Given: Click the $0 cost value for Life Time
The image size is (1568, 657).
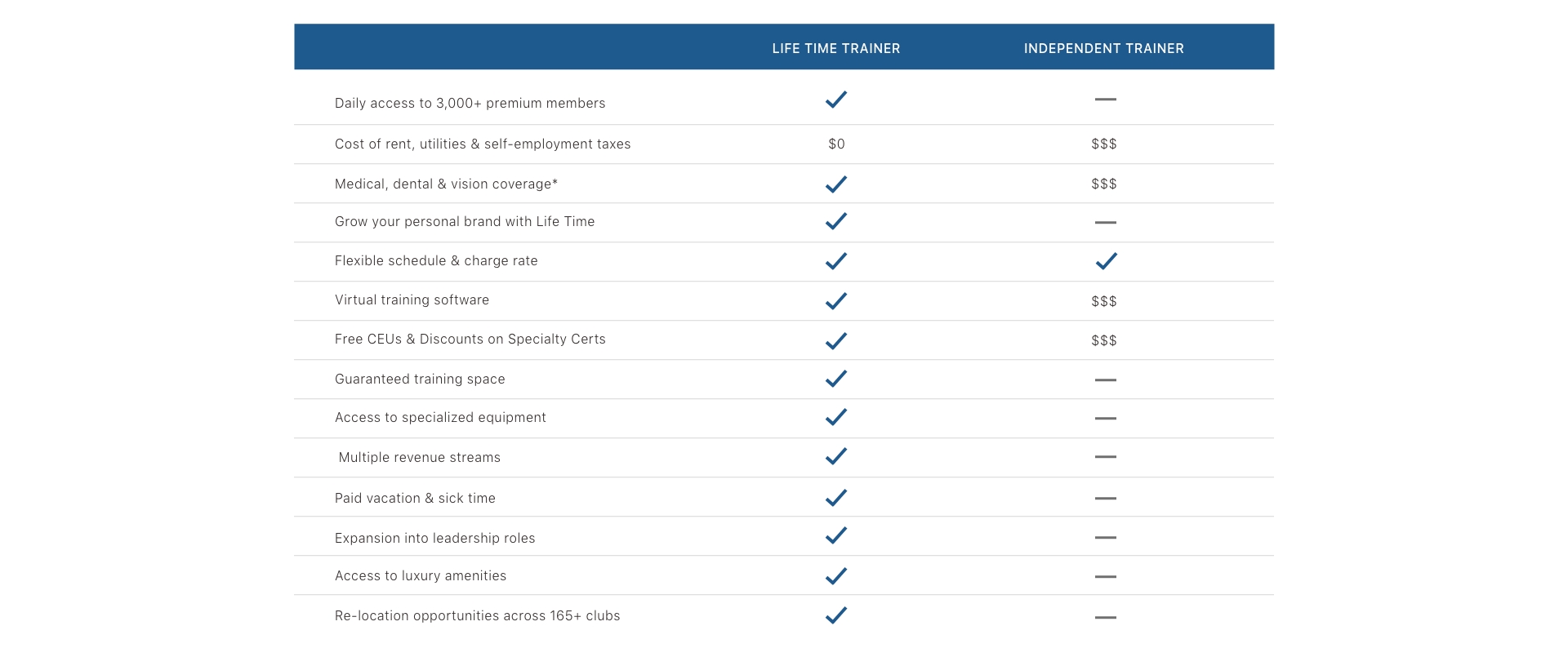Looking at the screenshot, I should pos(836,144).
